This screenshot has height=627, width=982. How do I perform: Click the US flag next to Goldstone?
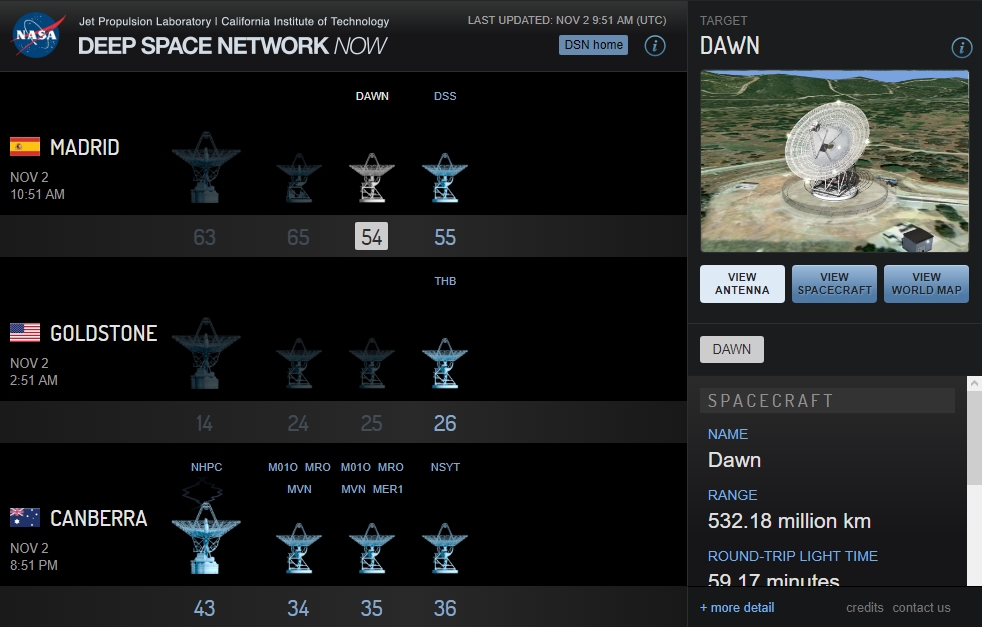tap(25, 333)
